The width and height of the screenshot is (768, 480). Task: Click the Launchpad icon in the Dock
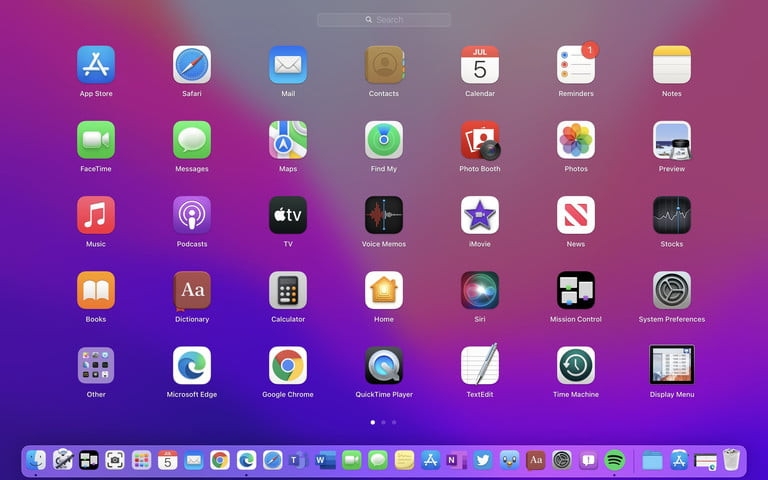pyautogui.click(x=142, y=460)
